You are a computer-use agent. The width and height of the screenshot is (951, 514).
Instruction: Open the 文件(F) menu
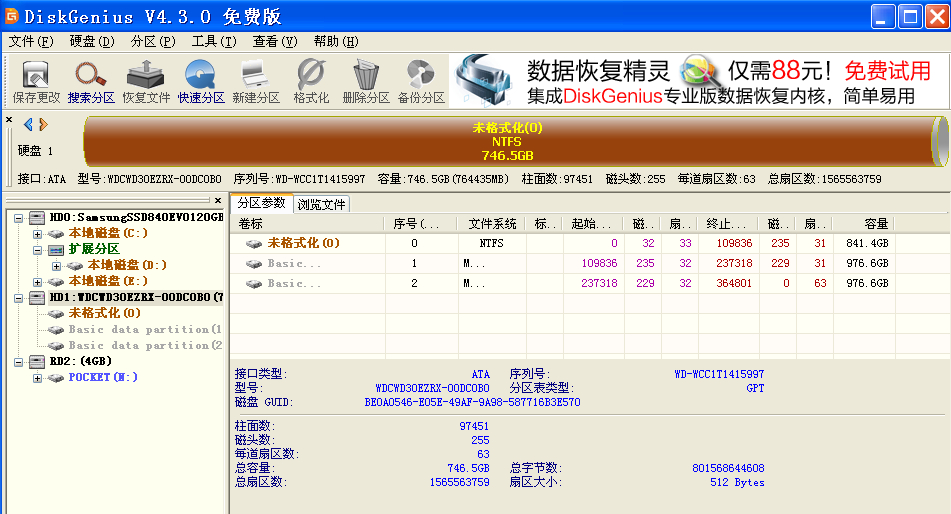point(31,41)
